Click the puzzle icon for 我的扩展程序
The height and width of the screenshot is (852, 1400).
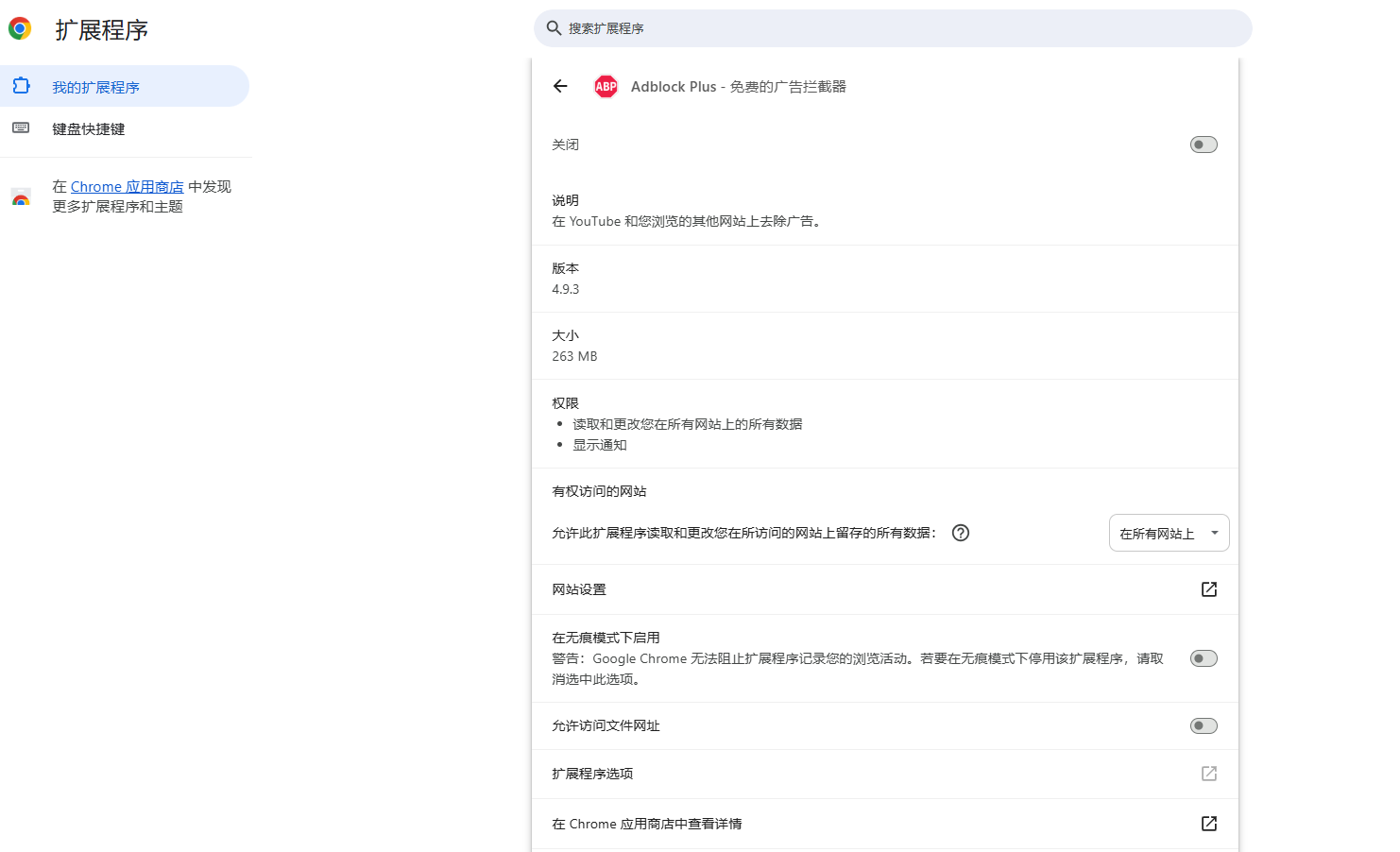pos(21,86)
